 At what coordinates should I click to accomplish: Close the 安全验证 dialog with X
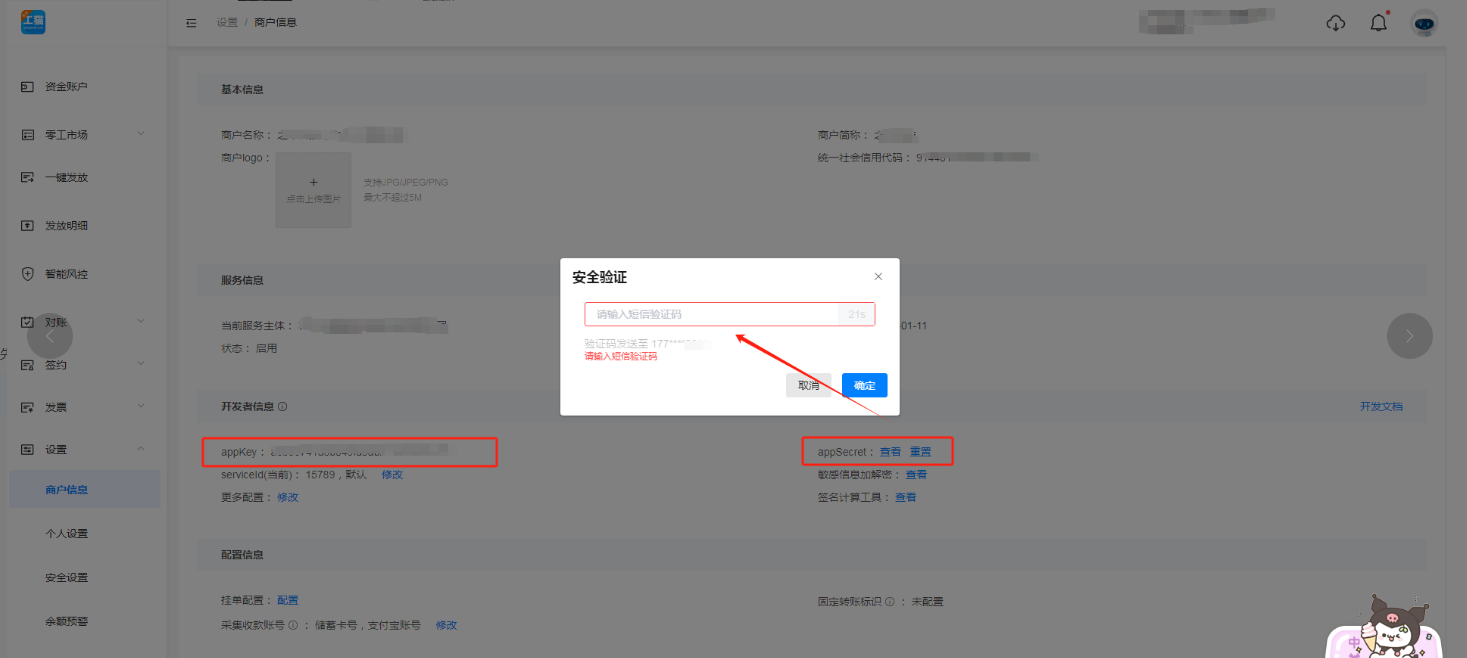pyautogui.click(x=878, y=276)
